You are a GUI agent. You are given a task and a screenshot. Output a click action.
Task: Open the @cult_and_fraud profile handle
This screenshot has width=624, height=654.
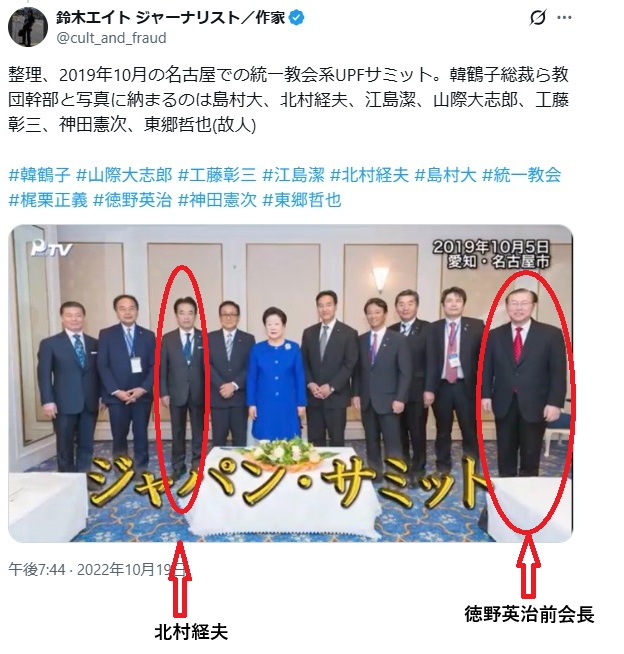111,38
